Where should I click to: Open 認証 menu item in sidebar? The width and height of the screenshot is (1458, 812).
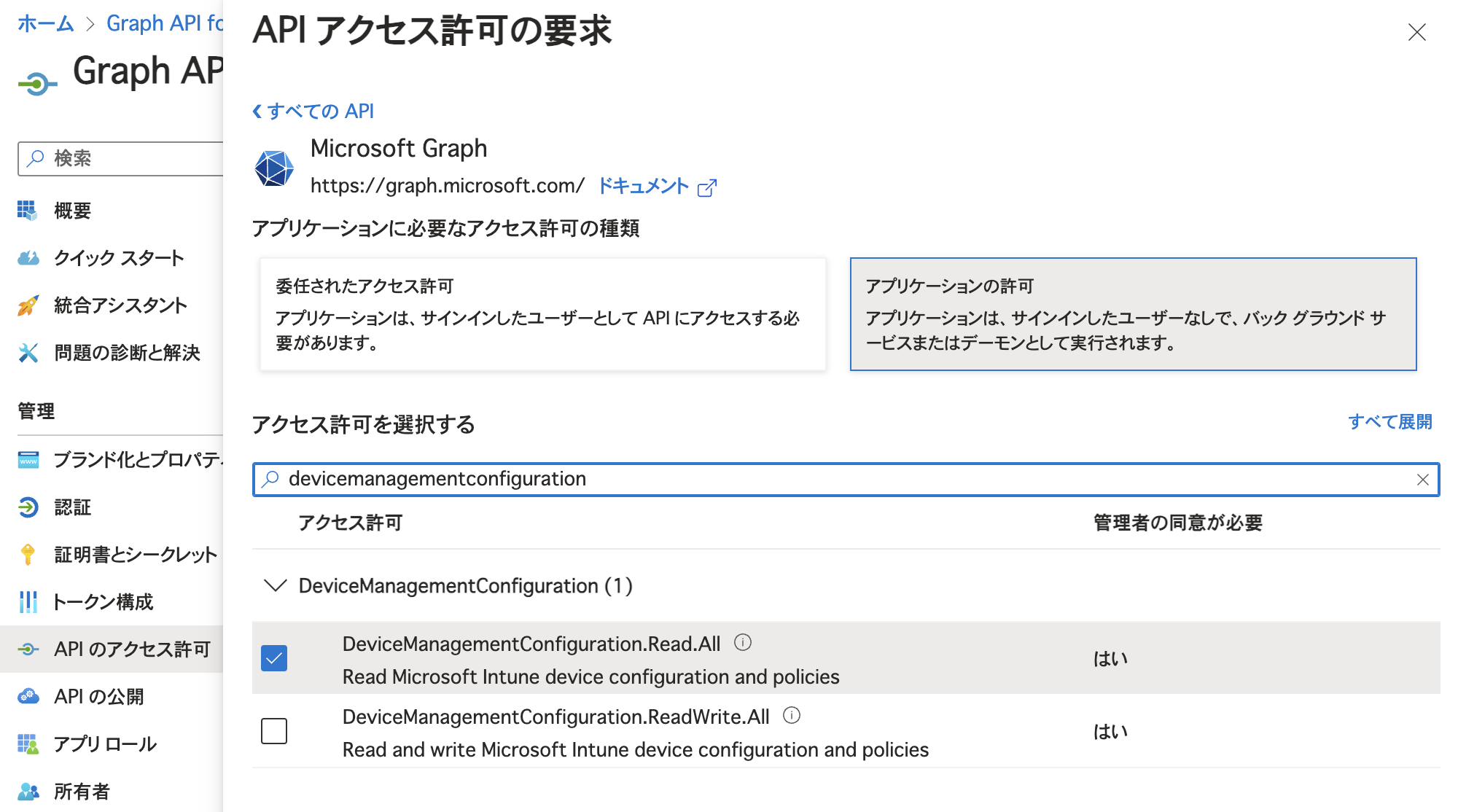coord(72,507)
